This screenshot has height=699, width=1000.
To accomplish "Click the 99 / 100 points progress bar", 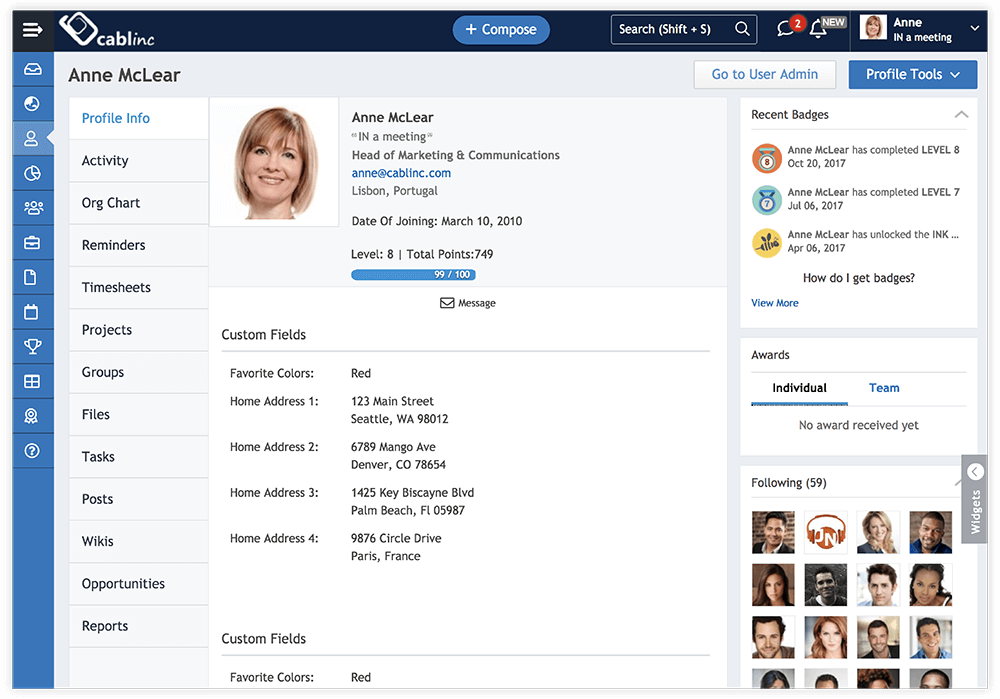I will point(413,274).
